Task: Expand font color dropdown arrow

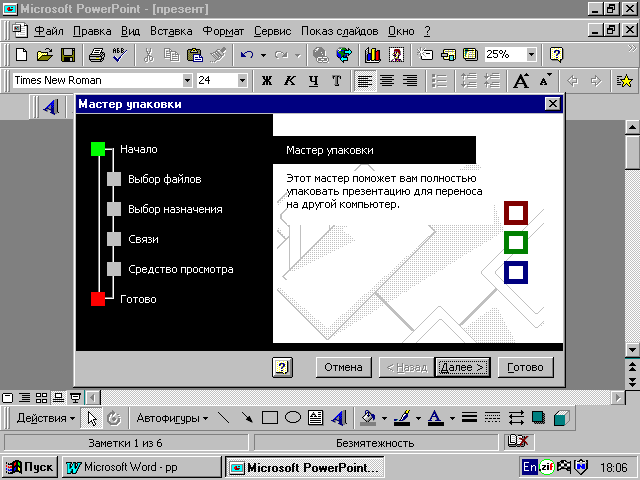Action: coord(452,418)
